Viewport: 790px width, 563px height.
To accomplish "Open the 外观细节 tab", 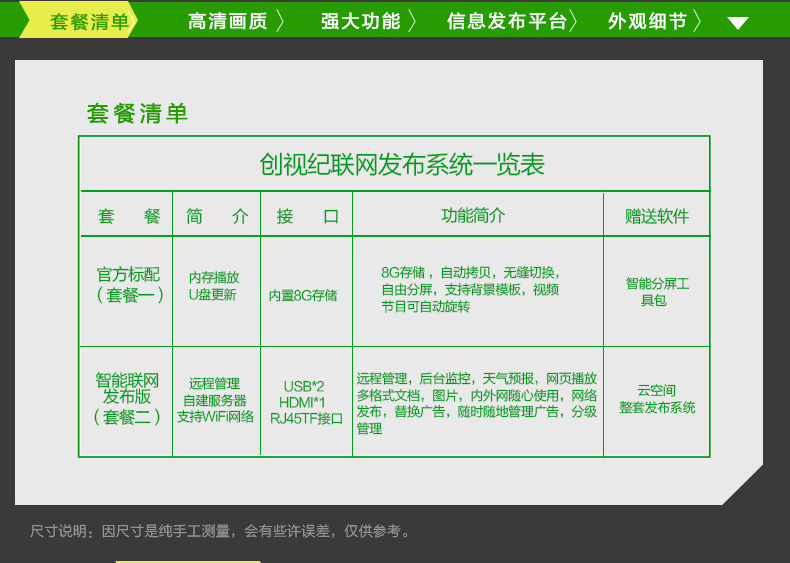I will [647, 21].
